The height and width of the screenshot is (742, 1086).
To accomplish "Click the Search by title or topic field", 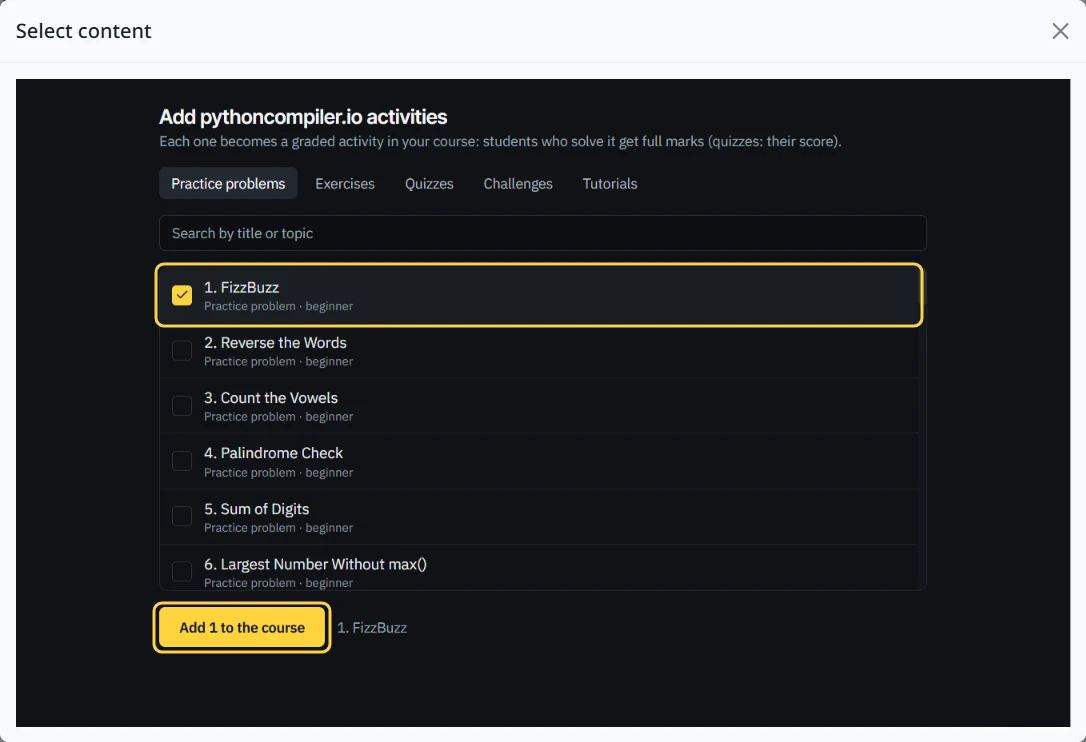I will [542, 233].
